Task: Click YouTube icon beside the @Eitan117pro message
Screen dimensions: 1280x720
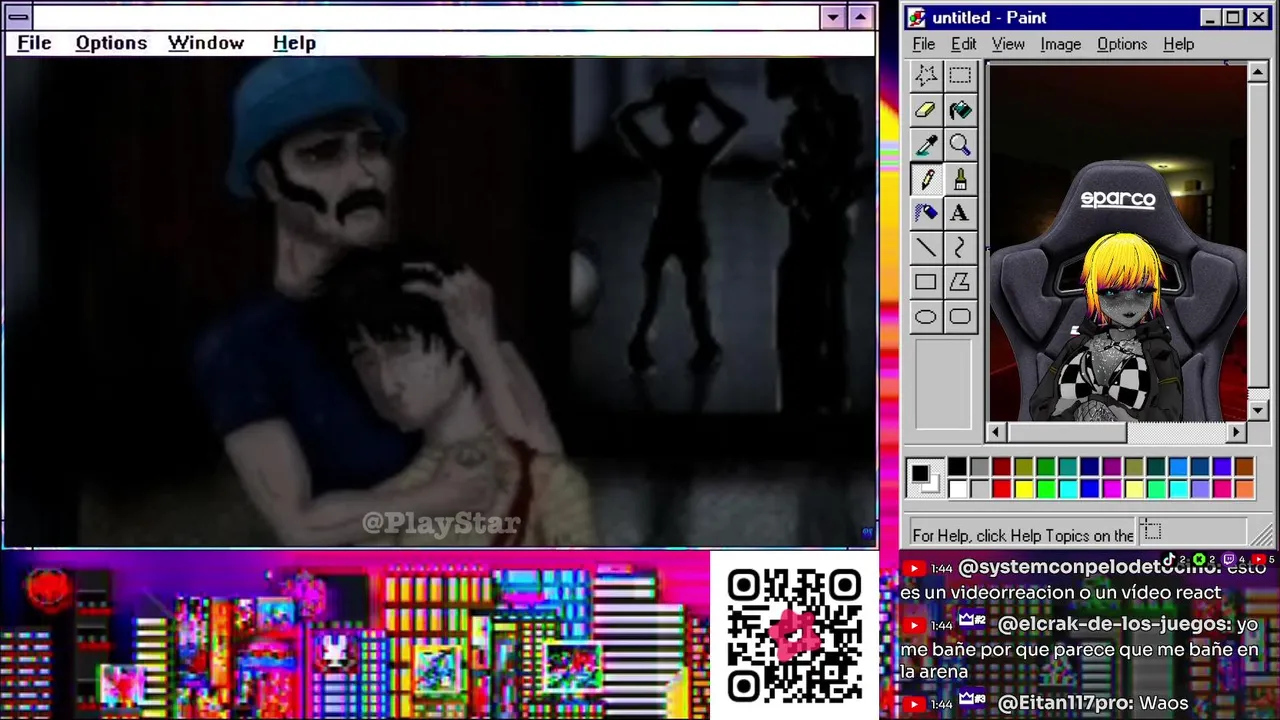Action: point(914,704)
